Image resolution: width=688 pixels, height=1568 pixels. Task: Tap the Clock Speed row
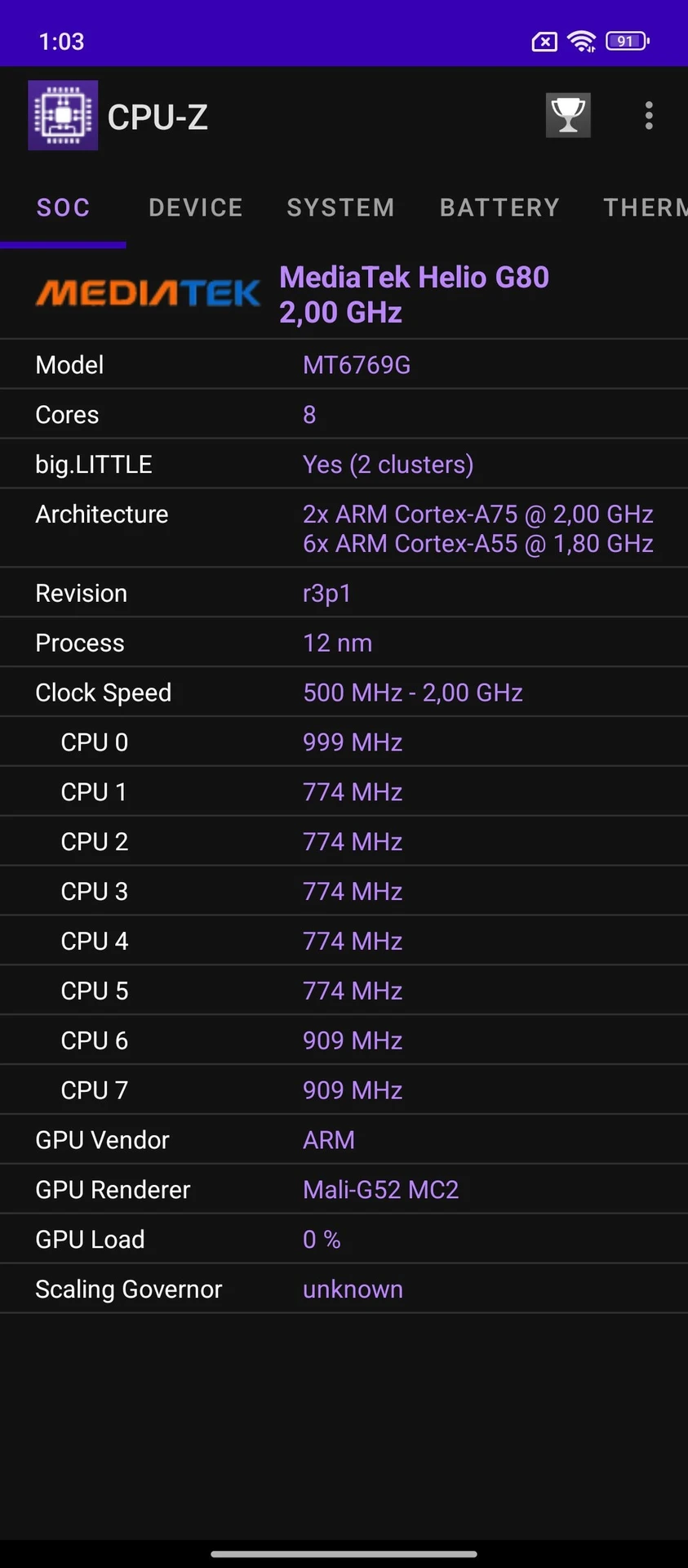(344, 692)
